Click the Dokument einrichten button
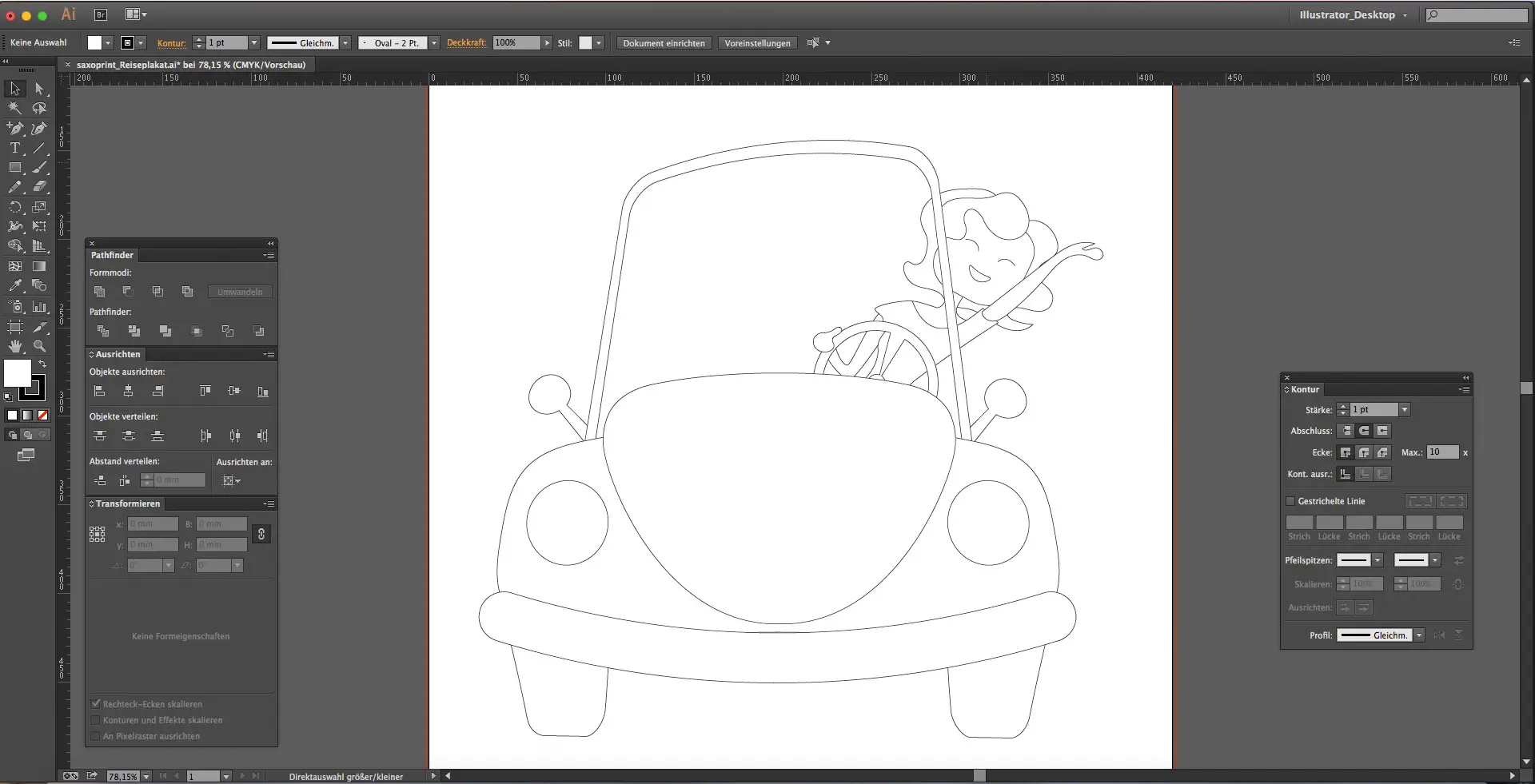This screenshot has width=1535, height=784. tap(664, 43)
